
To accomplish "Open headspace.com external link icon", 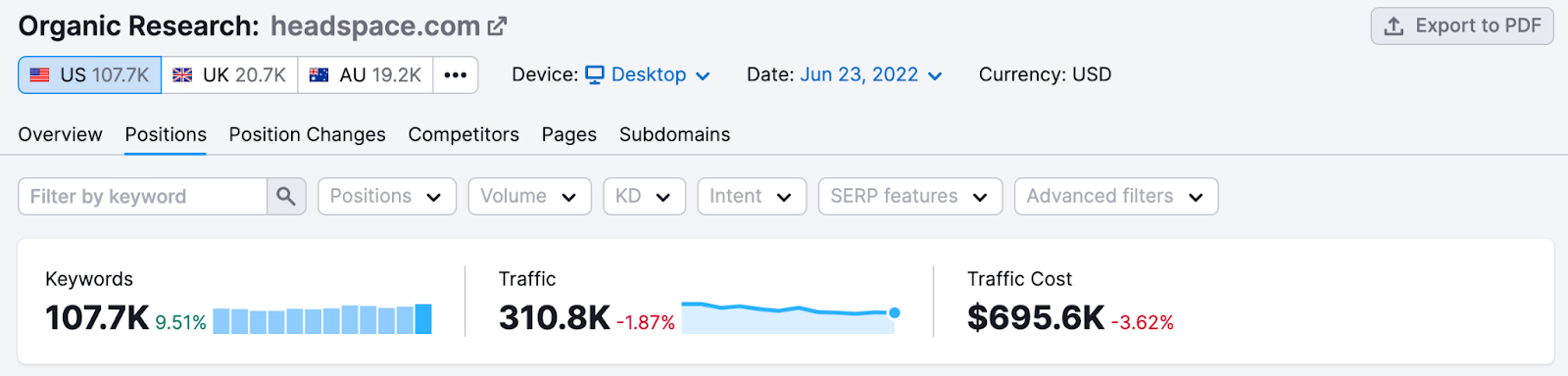I will tap(497, 26).
